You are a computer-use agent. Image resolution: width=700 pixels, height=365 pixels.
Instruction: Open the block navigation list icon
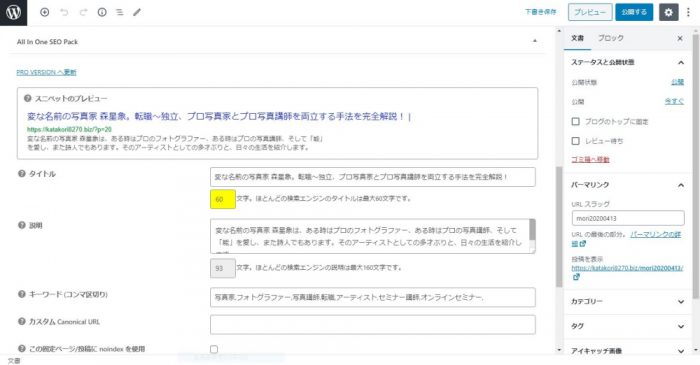tap(120, 12)
